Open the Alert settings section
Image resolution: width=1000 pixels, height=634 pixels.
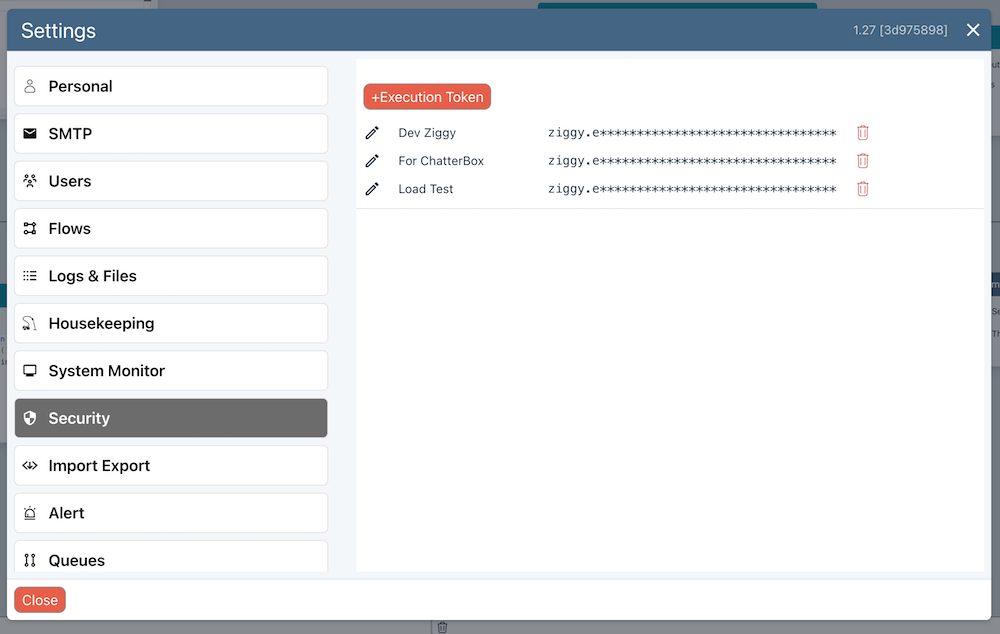point(171,513)
